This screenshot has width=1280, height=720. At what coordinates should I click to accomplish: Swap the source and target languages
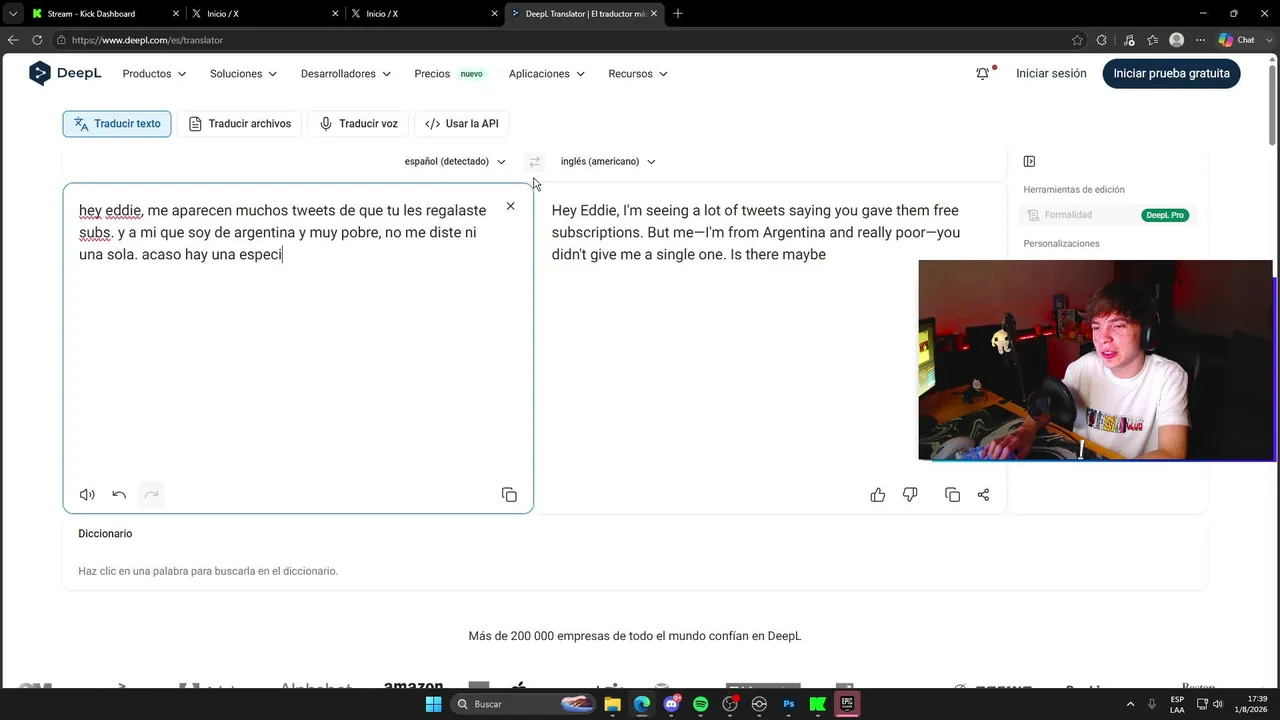tap(534, 162)
